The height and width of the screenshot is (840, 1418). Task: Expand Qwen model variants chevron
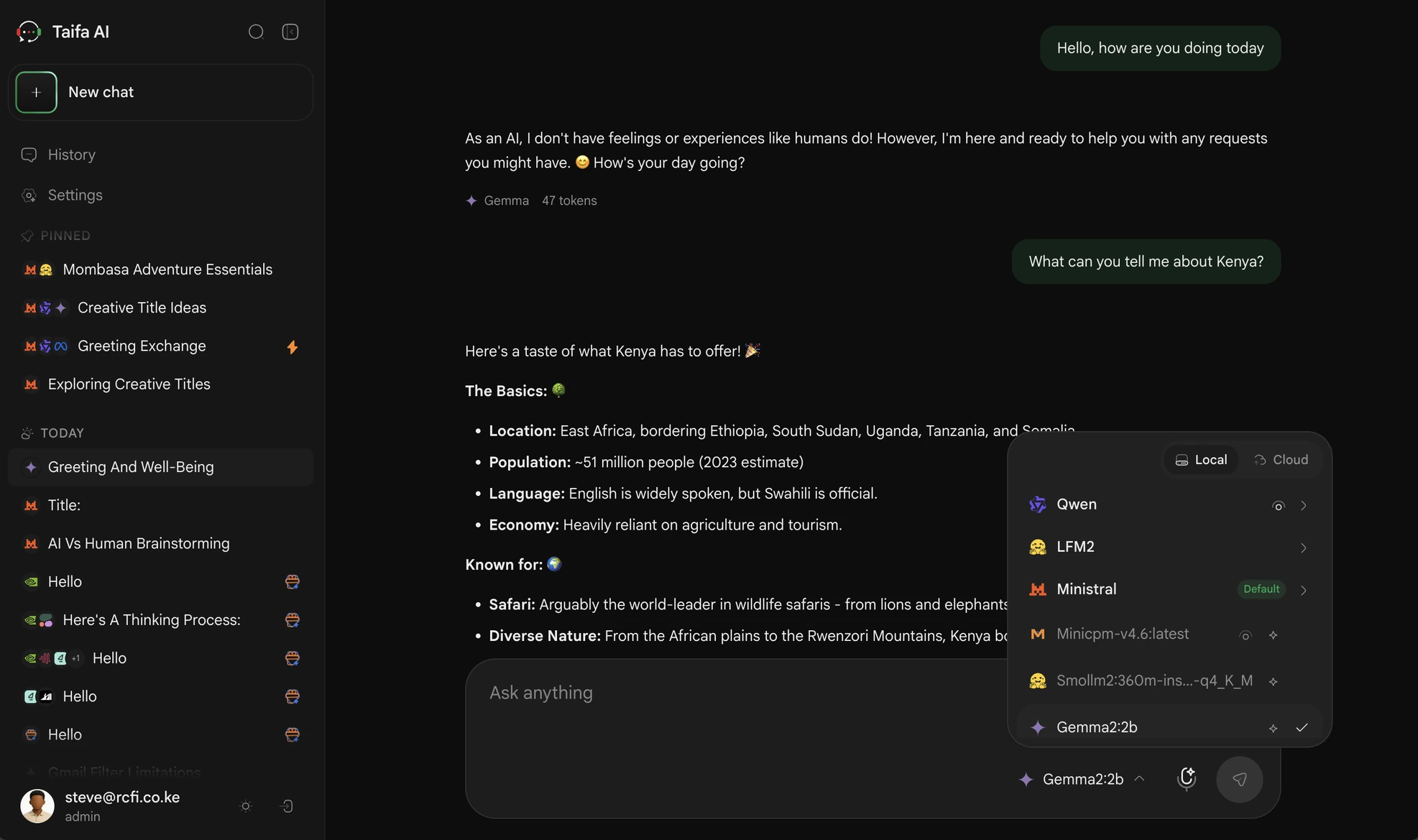click(x=1303, y=506)
